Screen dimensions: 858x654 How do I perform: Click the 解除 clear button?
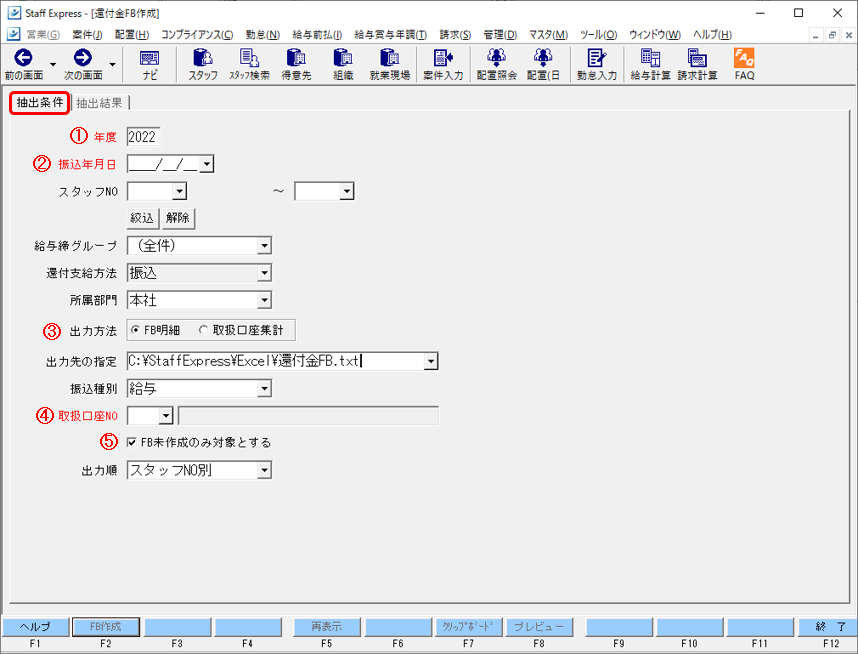point(178,218)
